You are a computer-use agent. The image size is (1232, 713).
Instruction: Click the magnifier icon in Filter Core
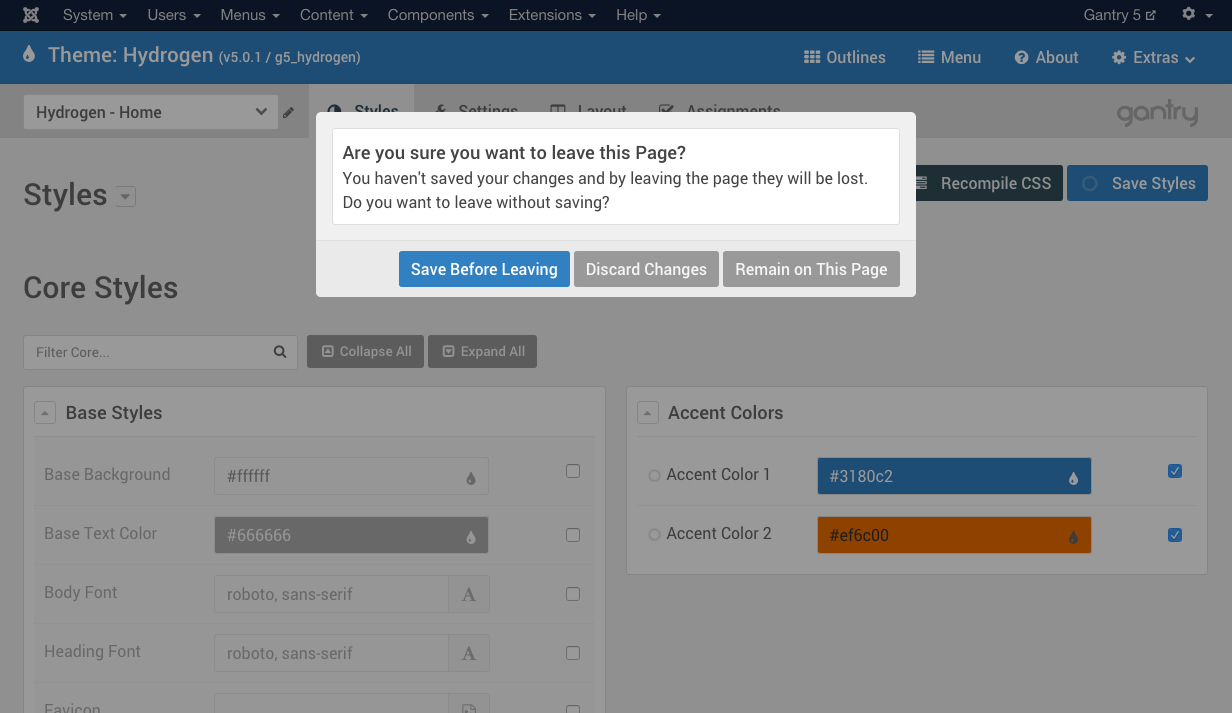[x=280, y=352]
